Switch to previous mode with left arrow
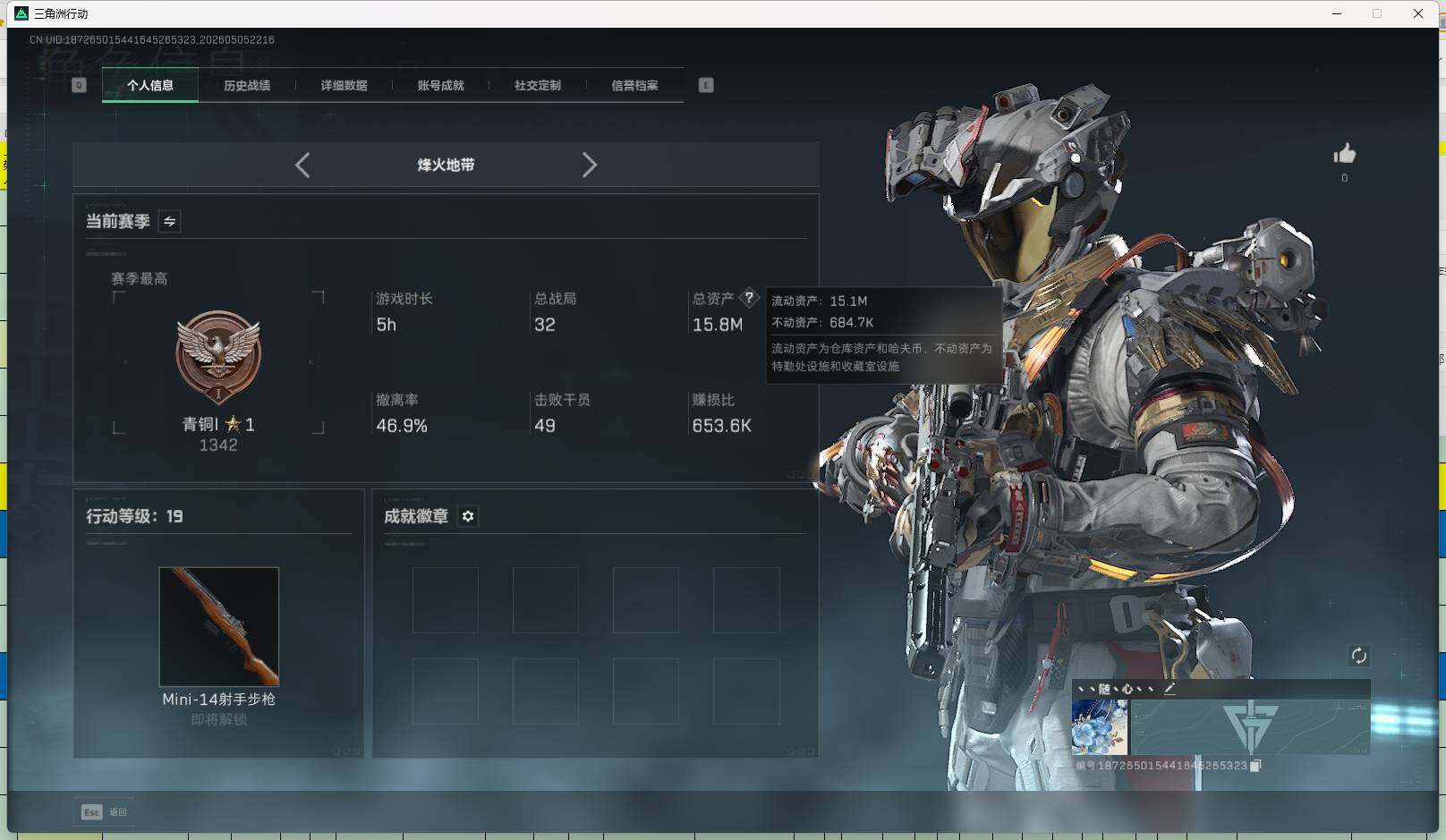1446x840 pixels. 302,165
